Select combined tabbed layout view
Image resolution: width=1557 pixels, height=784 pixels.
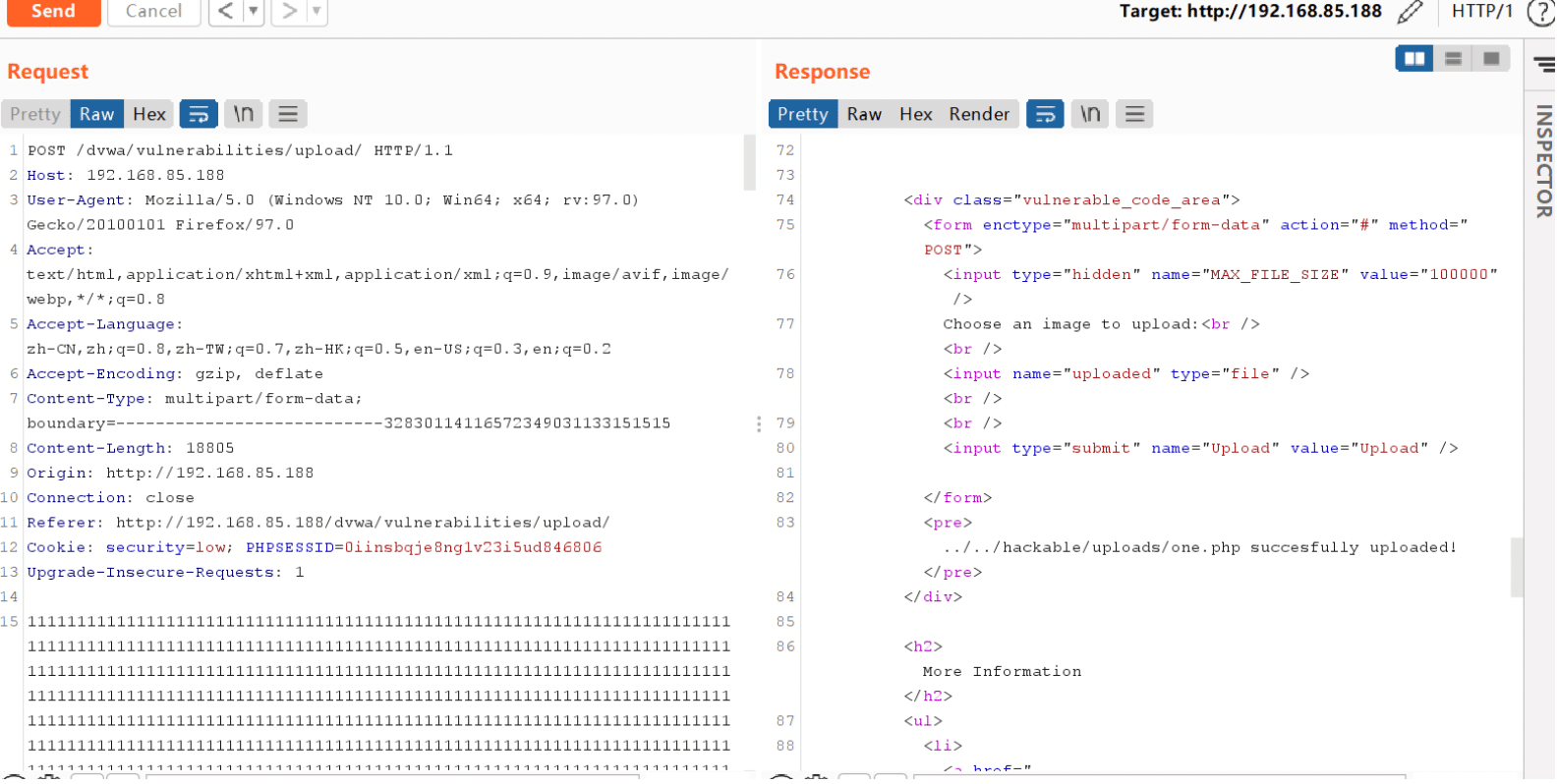point(1491,59)
